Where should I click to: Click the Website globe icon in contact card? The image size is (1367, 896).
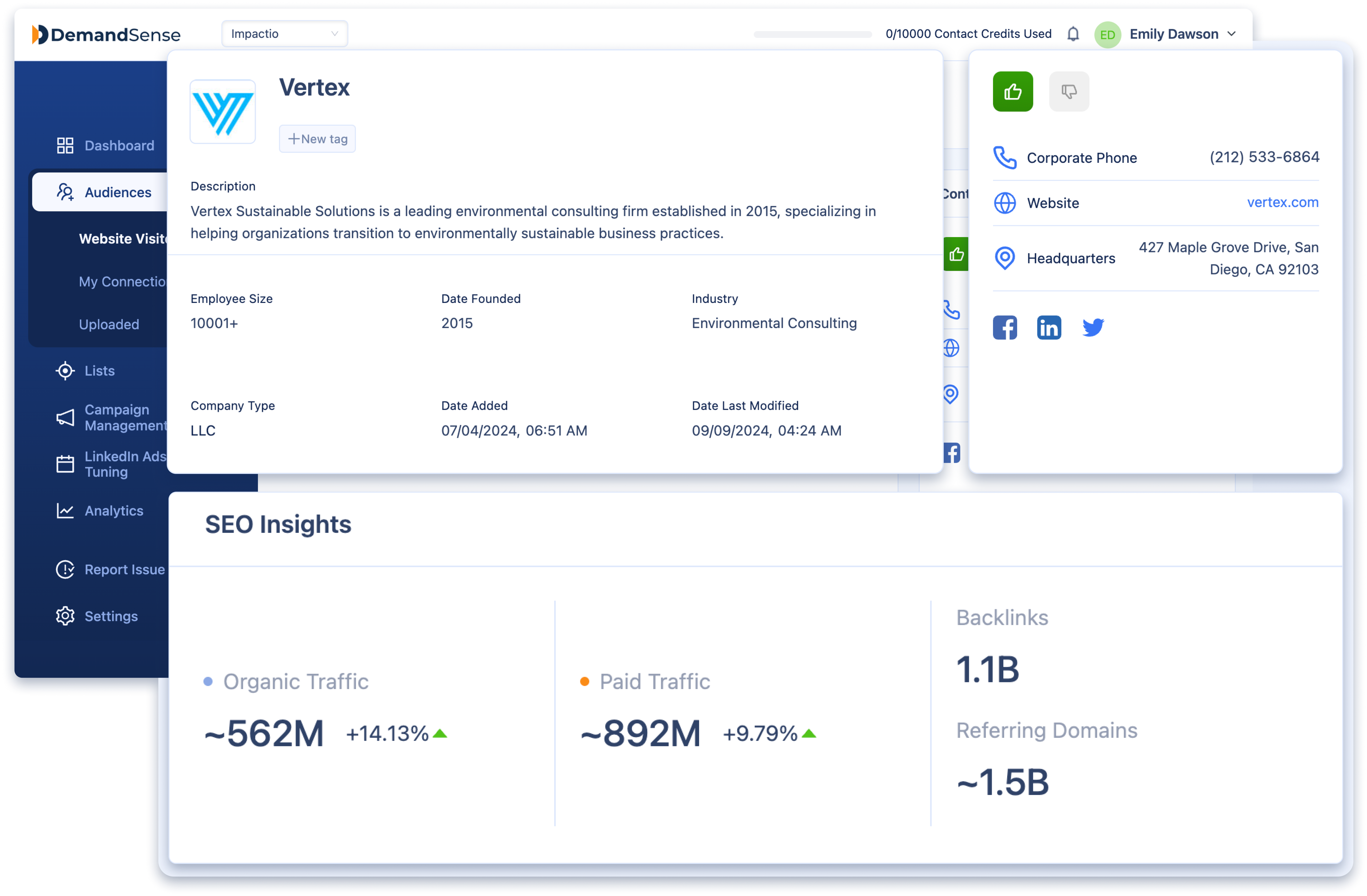coord(1005,203)
